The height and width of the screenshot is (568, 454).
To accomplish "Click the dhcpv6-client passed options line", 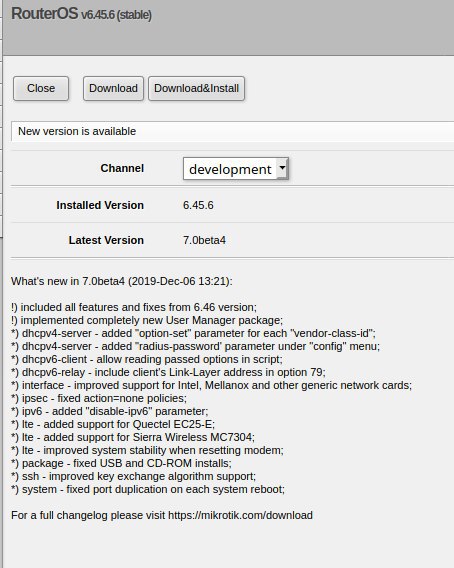I will (x=147, y=359).
